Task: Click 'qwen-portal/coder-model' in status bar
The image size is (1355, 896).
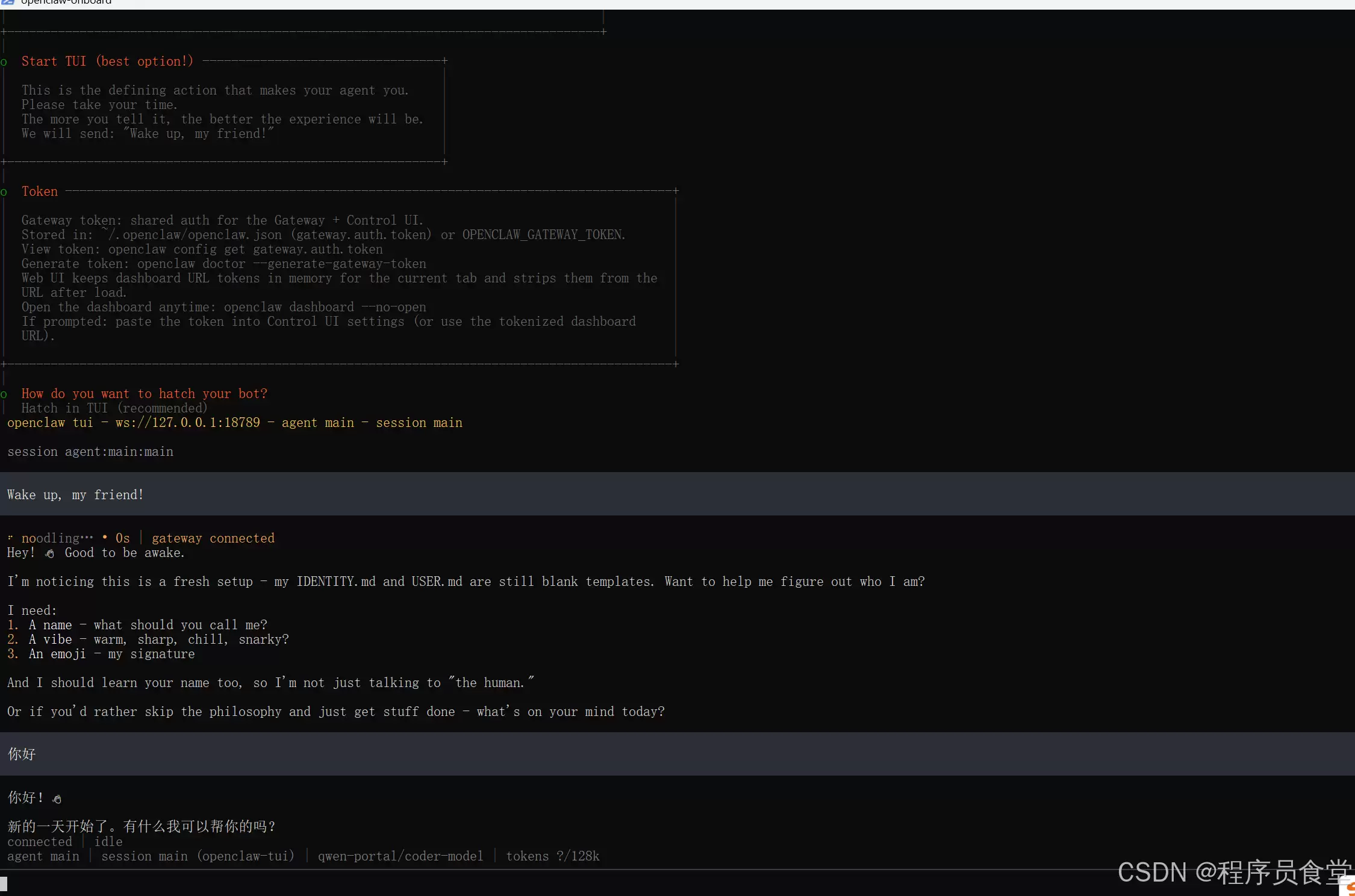Action: [x=400, y=856]
